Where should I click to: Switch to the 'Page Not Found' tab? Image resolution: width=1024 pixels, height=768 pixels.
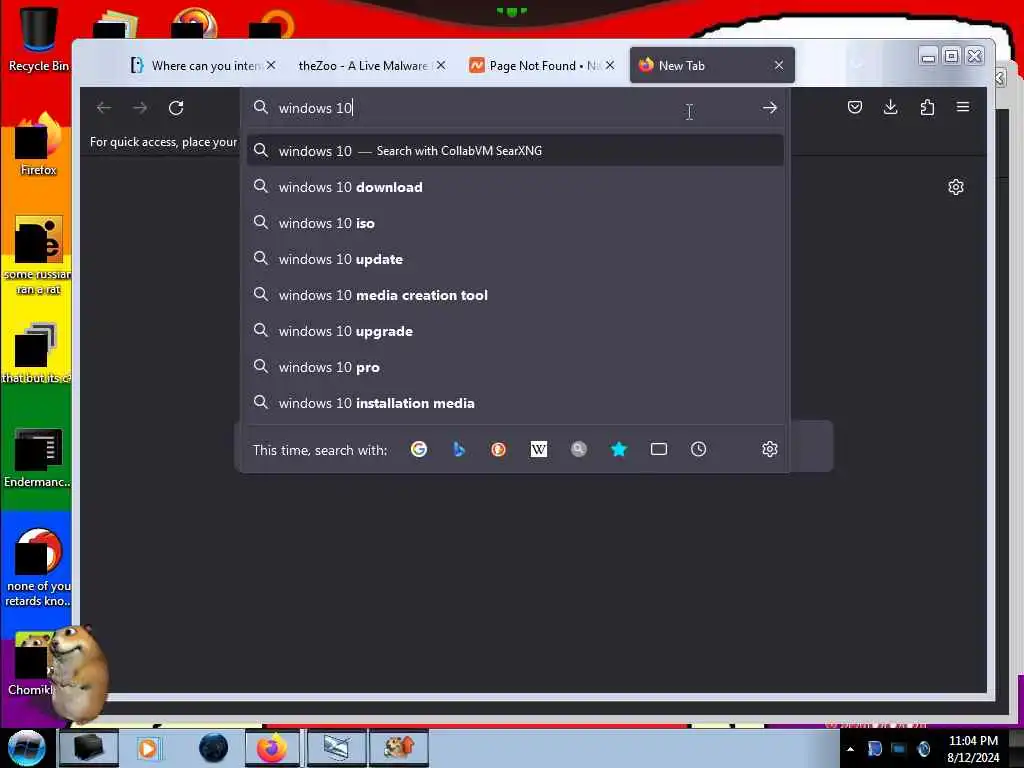(534, 65)
